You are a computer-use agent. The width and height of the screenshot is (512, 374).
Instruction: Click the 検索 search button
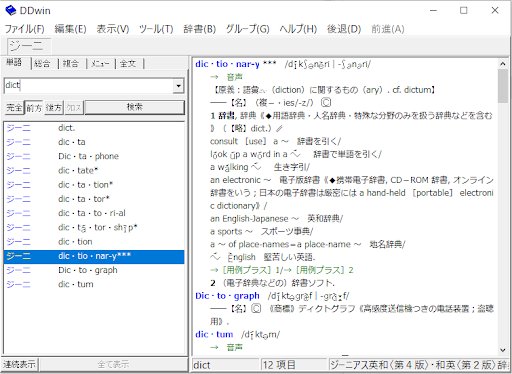(135, 107)
